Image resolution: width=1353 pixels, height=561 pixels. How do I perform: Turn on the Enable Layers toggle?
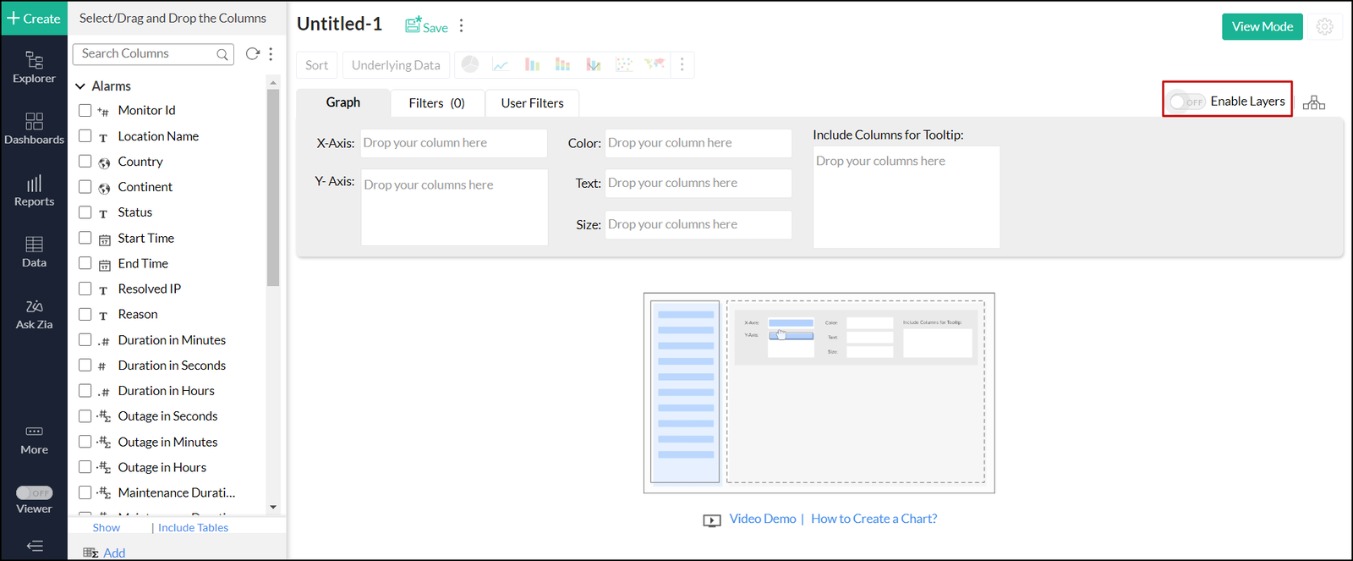[x=1187, y=102]
